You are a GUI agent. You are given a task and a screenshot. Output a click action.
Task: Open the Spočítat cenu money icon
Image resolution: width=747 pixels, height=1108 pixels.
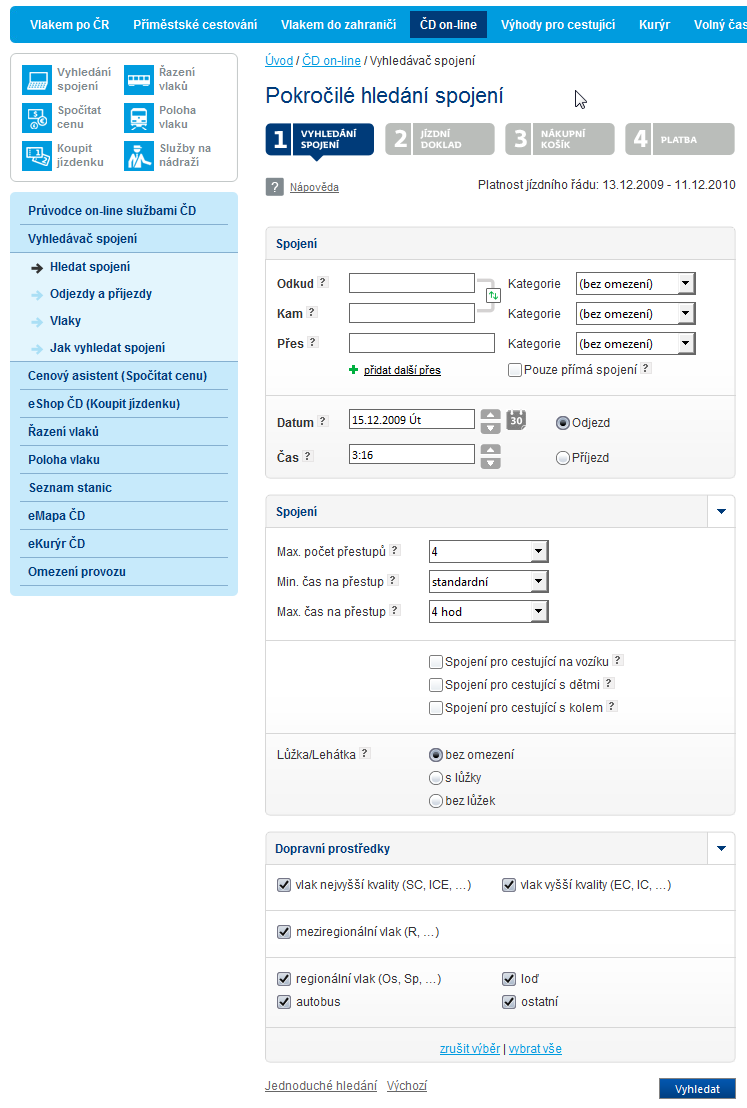[x=37, y=118]
